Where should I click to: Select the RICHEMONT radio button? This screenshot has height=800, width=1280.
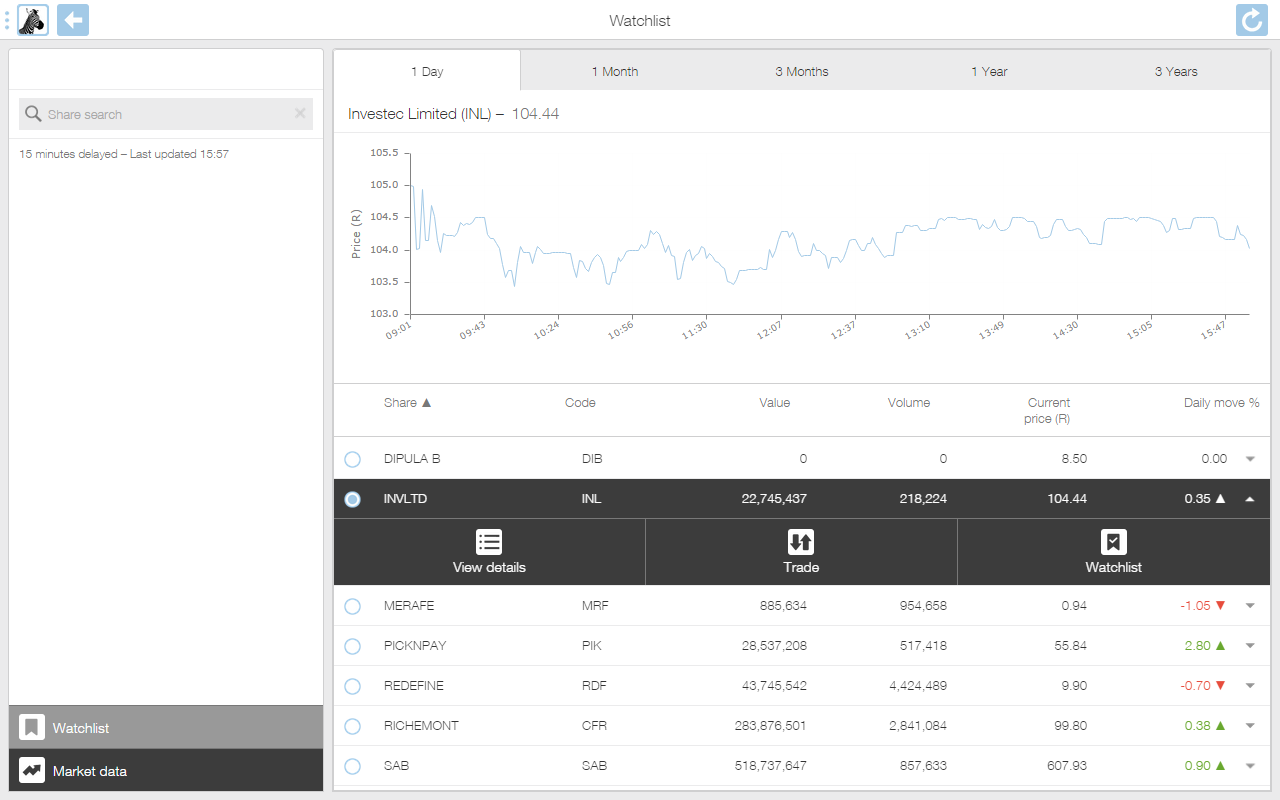(352, 726)
